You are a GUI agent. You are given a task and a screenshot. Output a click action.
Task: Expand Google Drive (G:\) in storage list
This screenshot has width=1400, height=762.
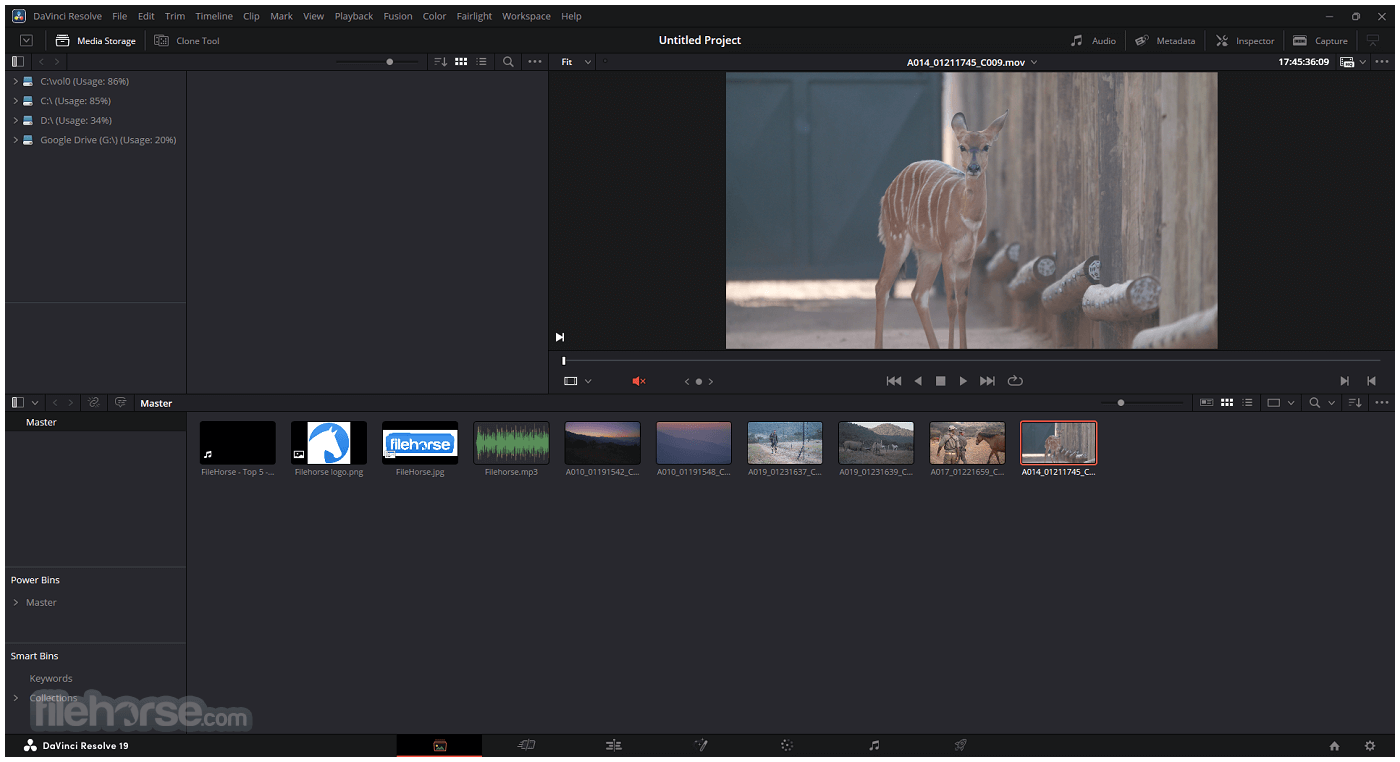tap(16, 140)
